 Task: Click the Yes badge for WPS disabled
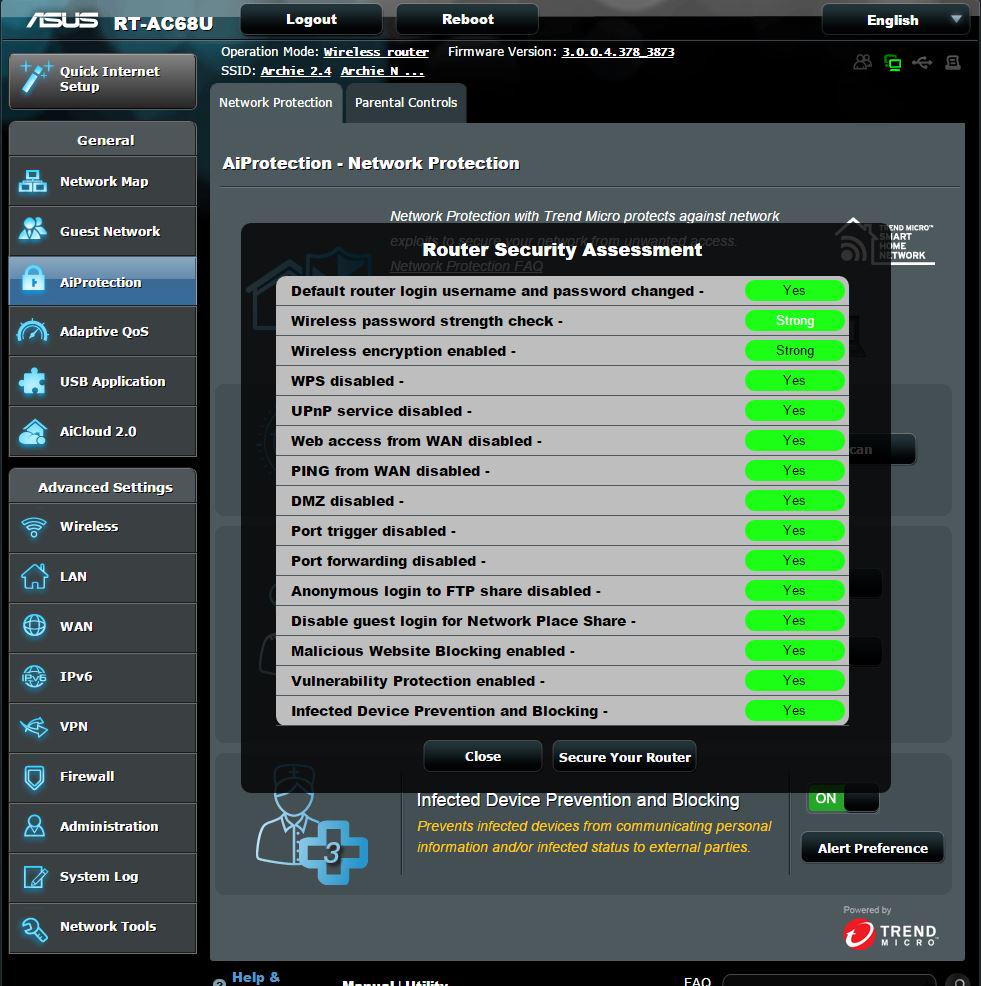tap(794, 380)
